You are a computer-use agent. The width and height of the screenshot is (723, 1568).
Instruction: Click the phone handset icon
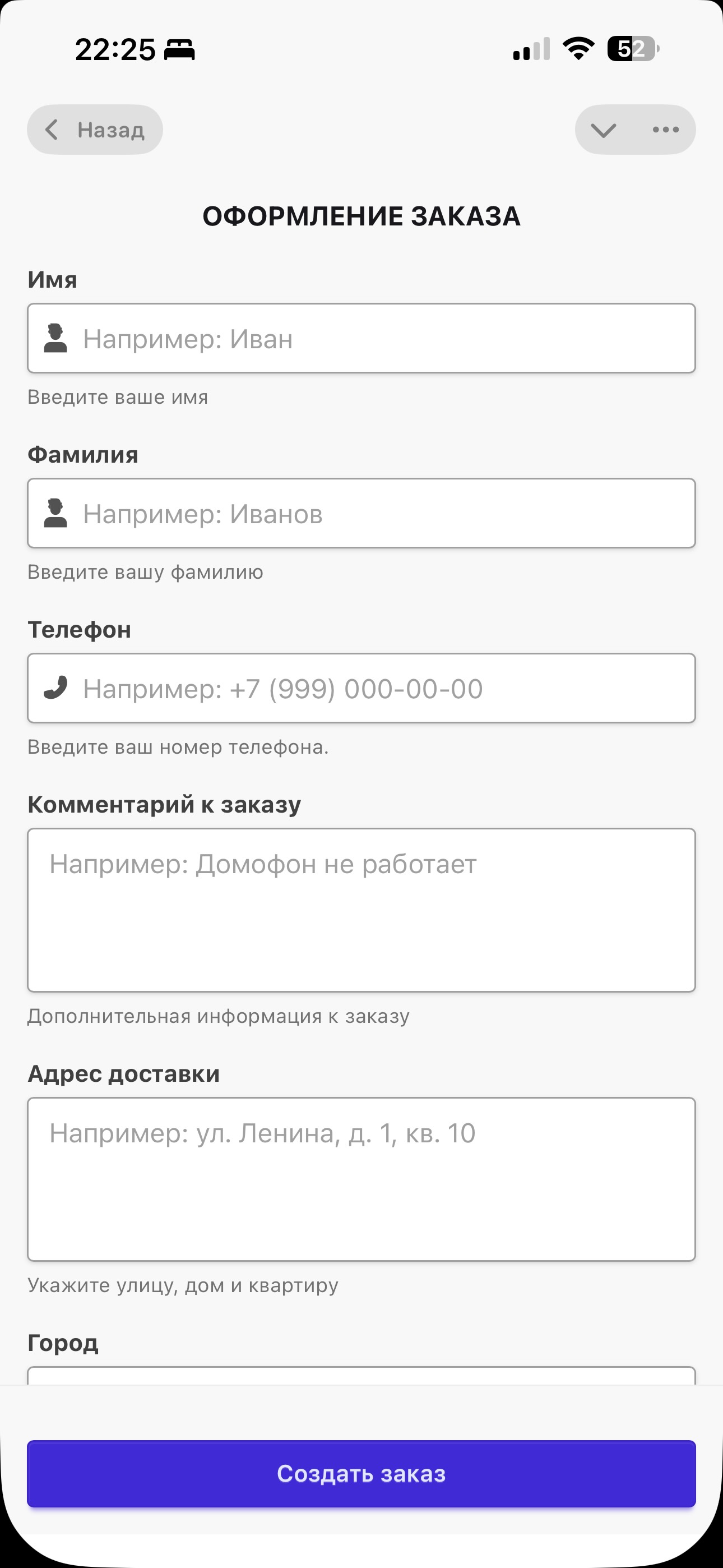[x=55, y=688]
